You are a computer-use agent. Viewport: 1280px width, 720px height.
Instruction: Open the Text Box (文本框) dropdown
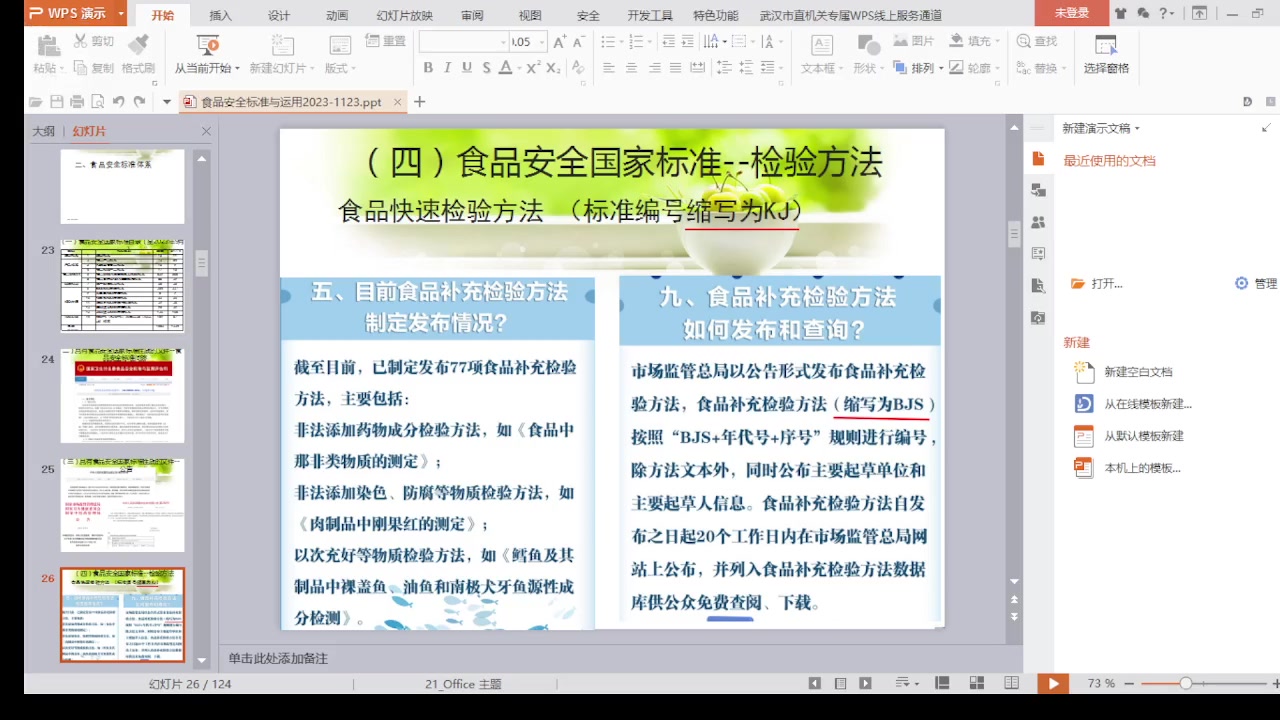822,68
